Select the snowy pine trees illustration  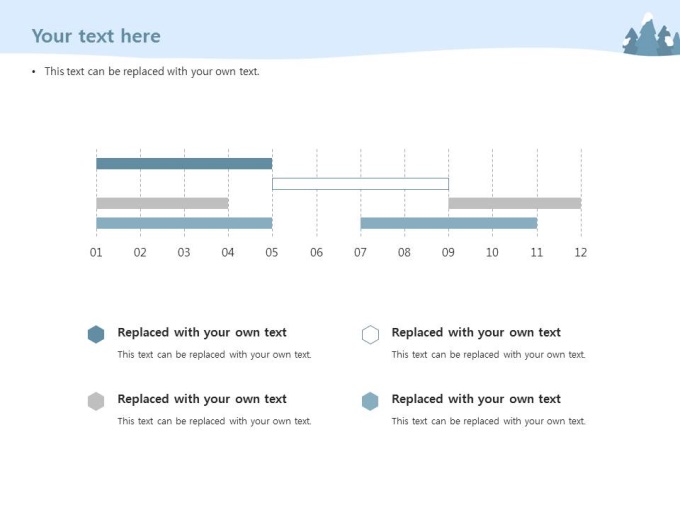(651, 34)
